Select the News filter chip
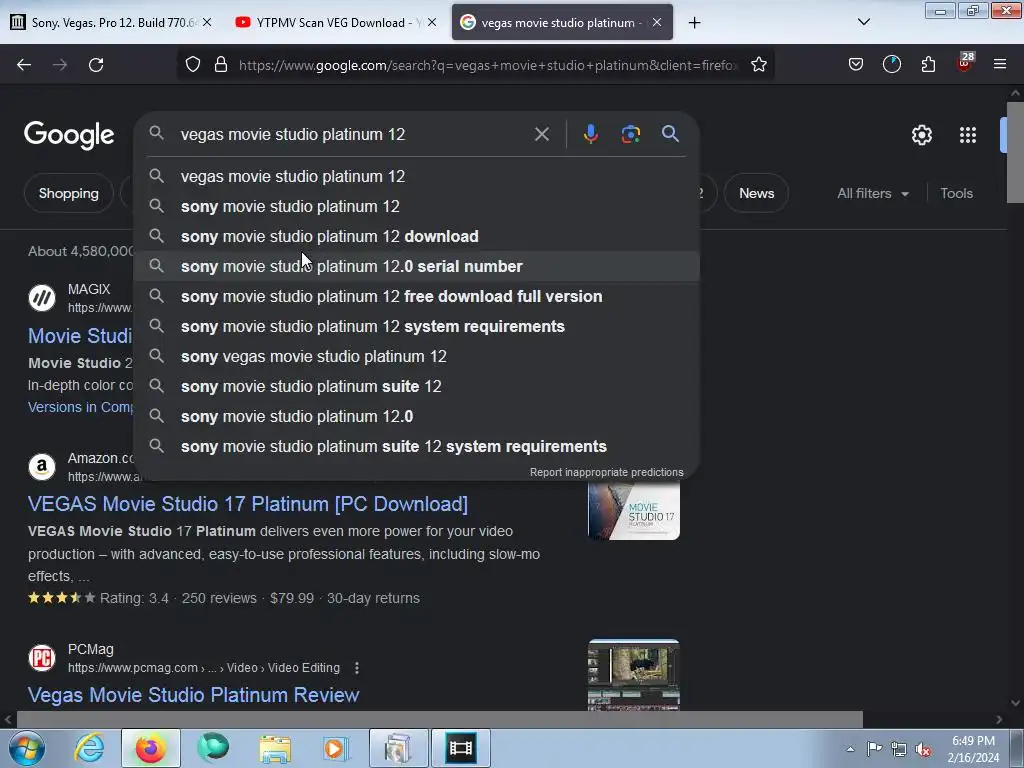The image size is (1024, 768). click(x=756, y=193)
